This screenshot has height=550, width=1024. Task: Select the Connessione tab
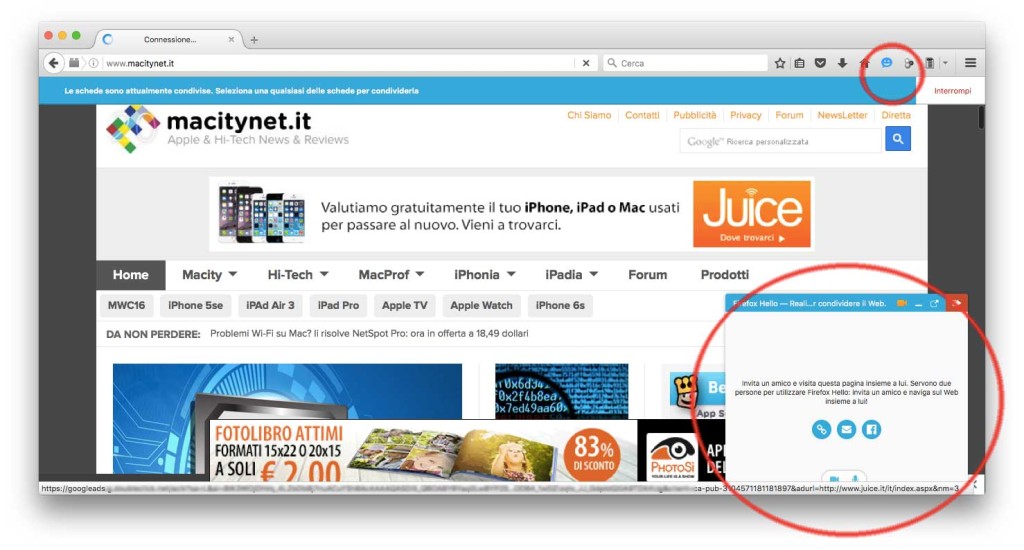tap(169, 39)
